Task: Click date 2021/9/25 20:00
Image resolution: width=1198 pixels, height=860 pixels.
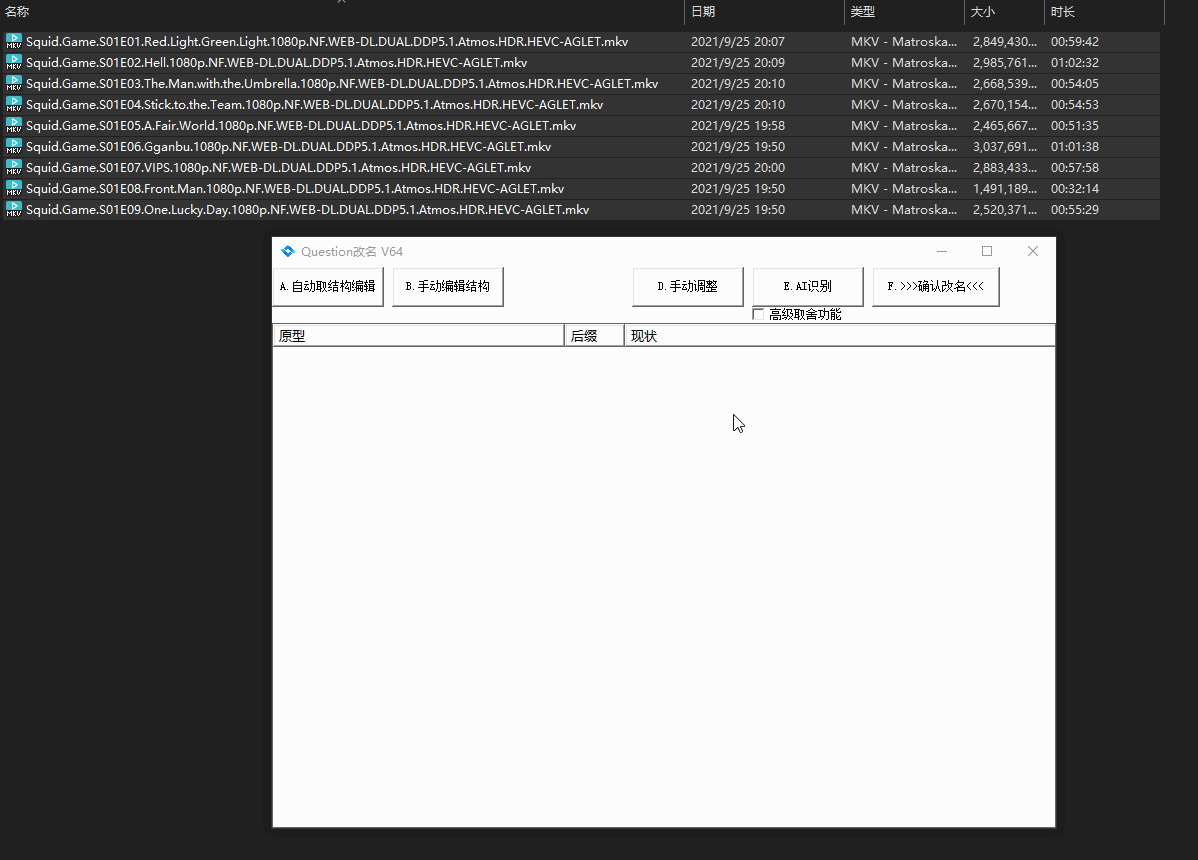Action: 738,167
